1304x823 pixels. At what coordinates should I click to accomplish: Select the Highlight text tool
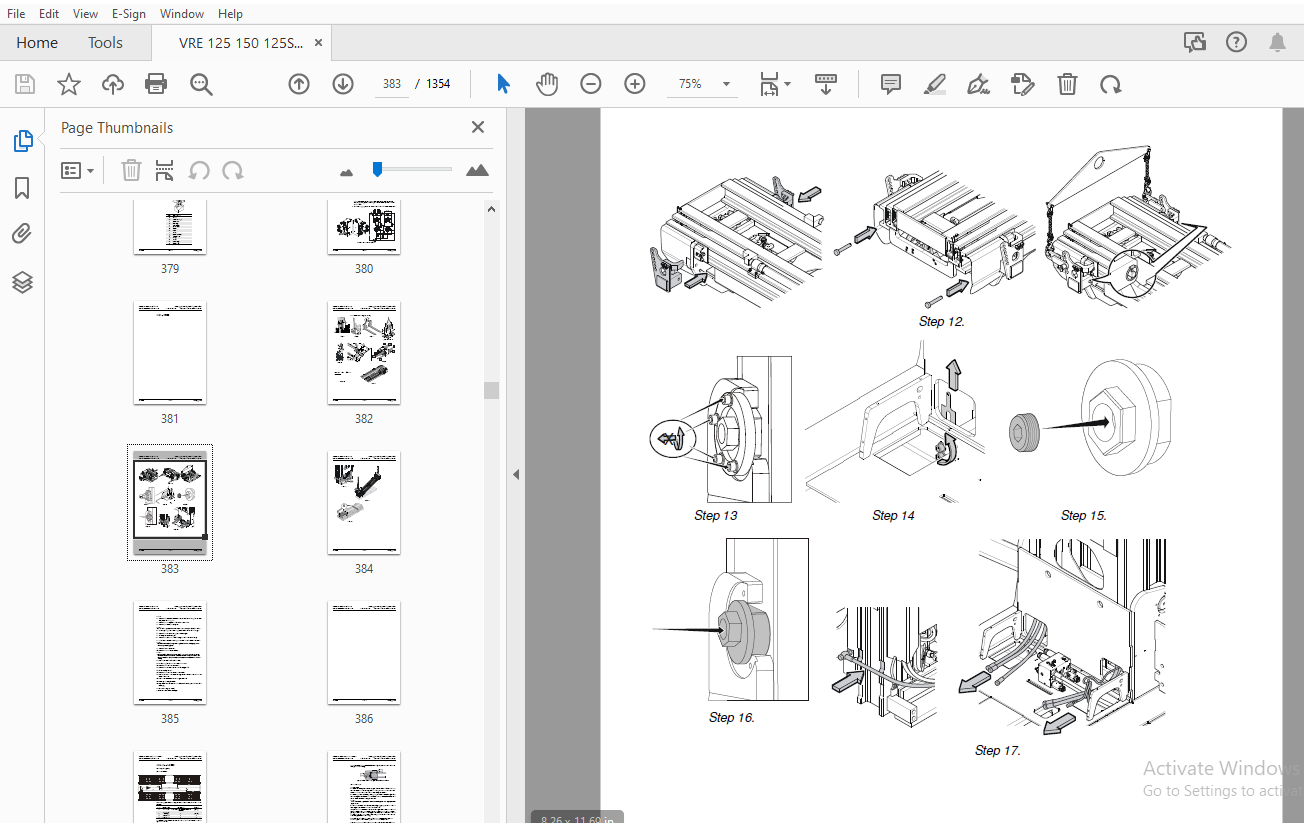click(x=934, y=84)
